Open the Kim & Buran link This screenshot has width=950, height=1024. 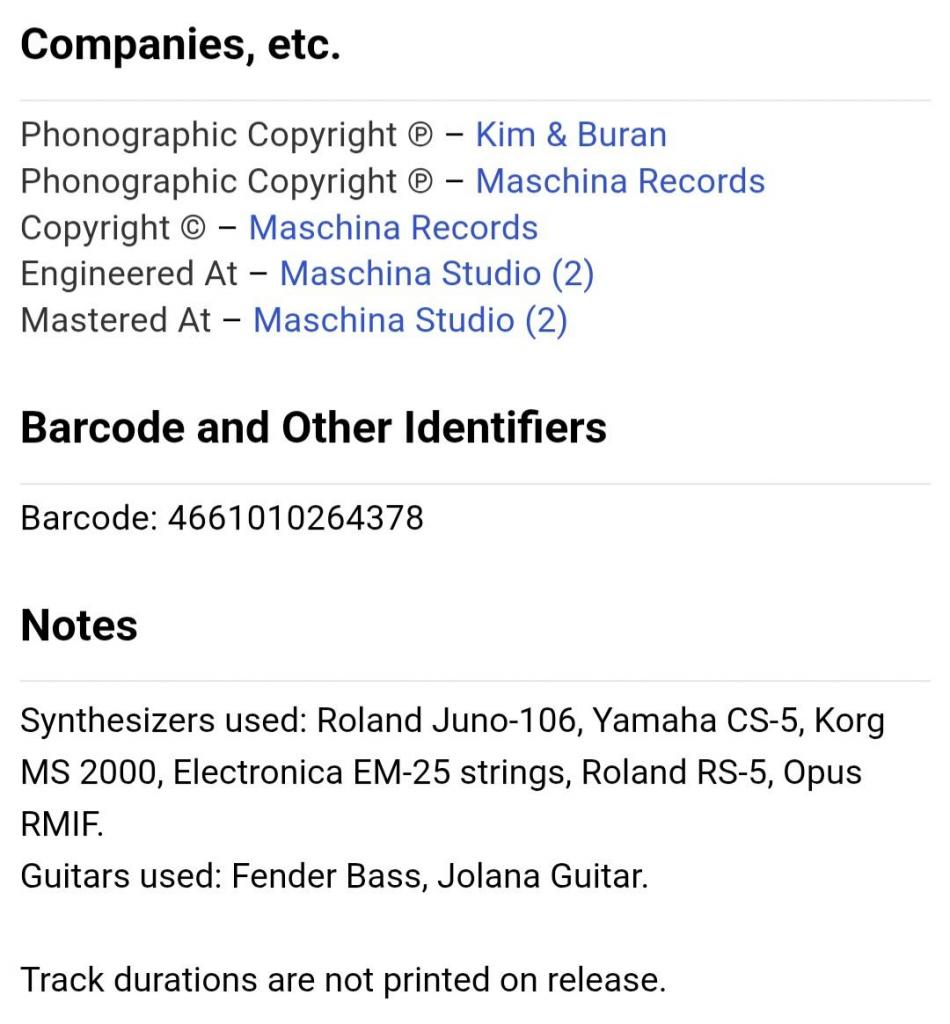570,135
